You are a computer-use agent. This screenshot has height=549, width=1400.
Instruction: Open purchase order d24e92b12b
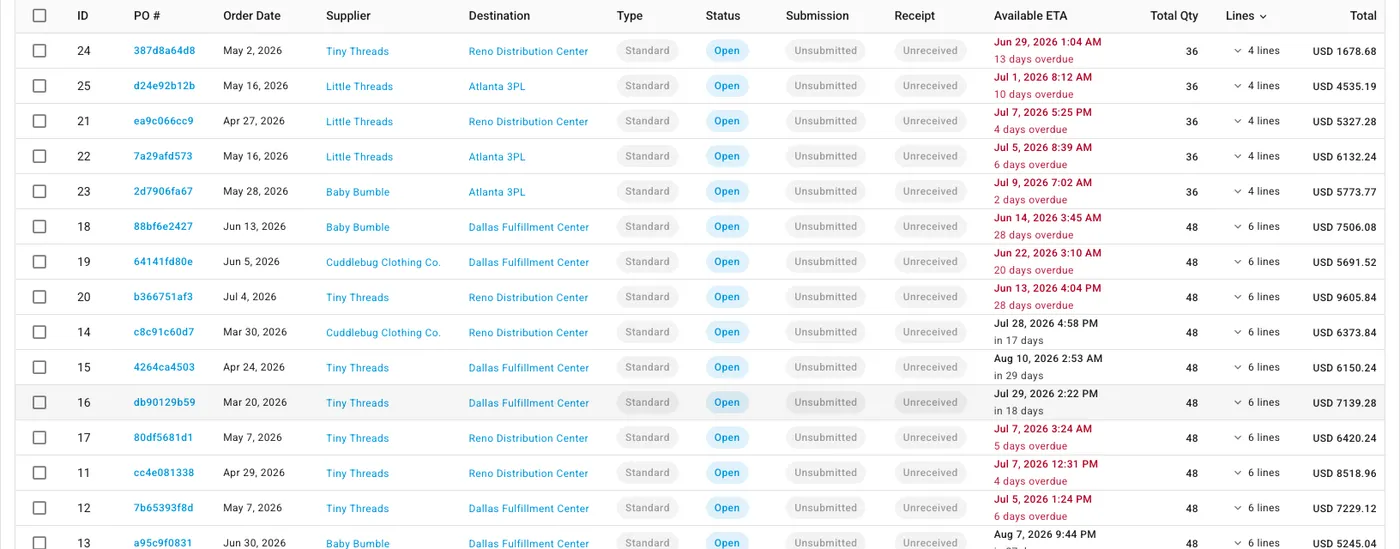pos(164,86)
